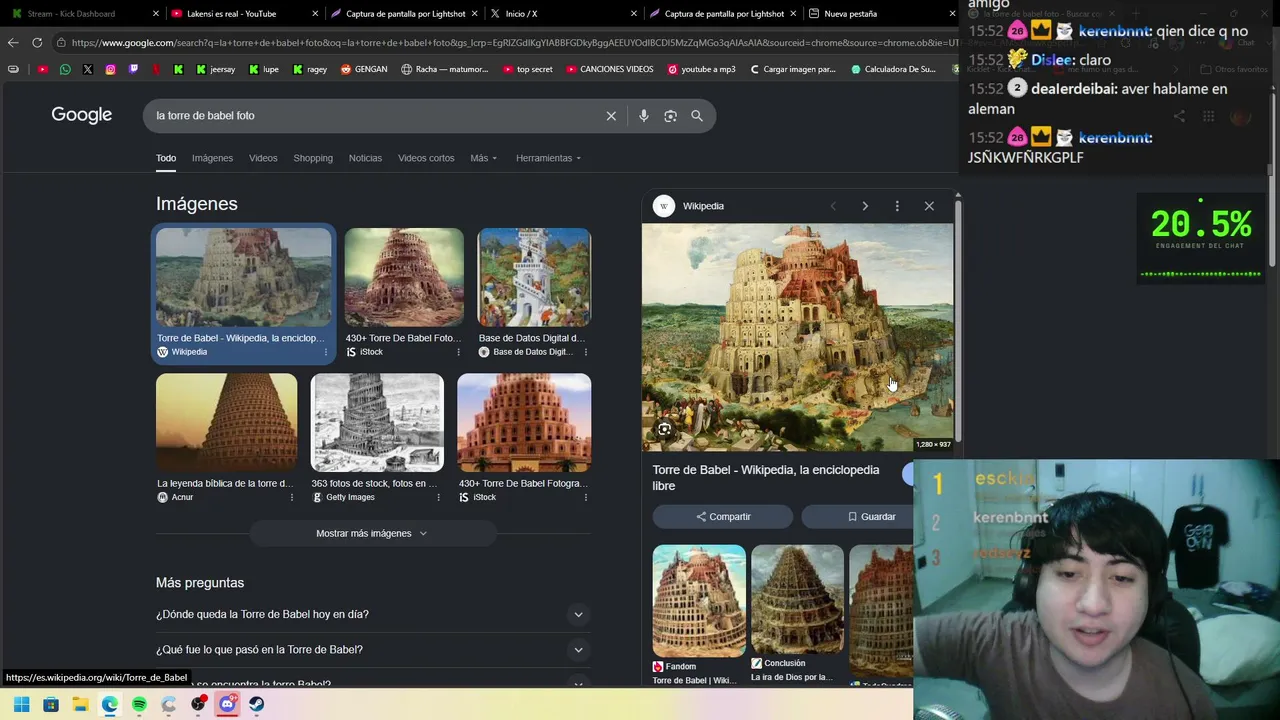Switch to the 'Nueva pestaña' browser tab
Viewport: 1280px width, 720px height.
tap(880, 14)
